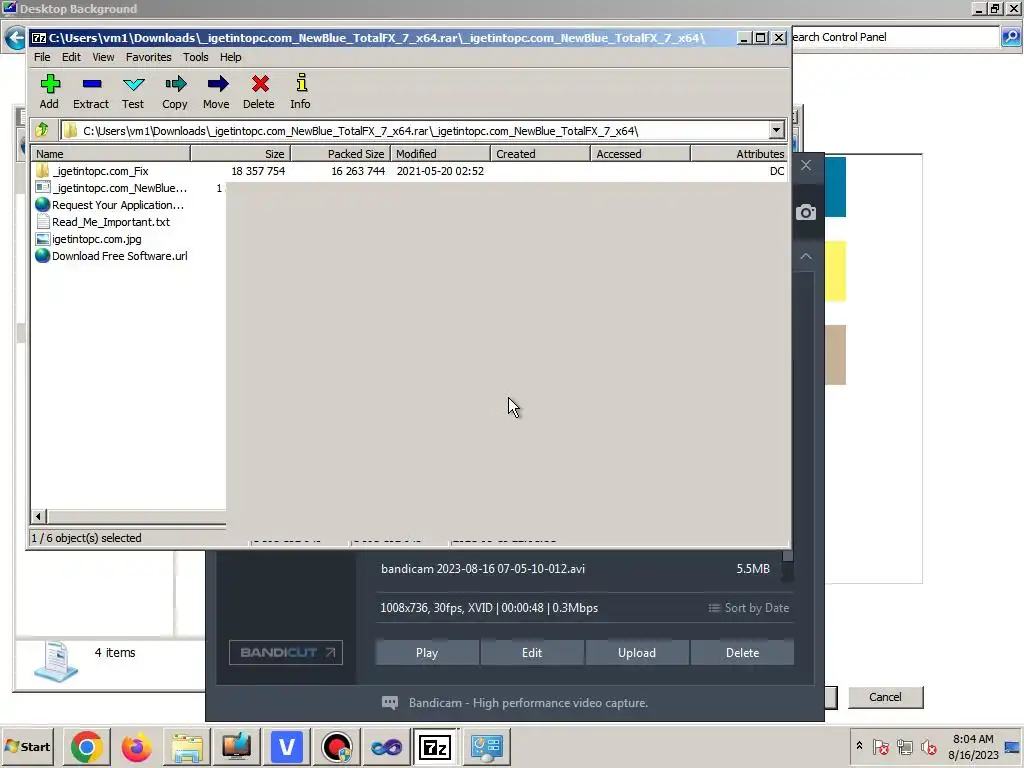The image size is (1024, 768).
Task: Click Bandicam camera screenshot icon
Action: coord(806,212)
